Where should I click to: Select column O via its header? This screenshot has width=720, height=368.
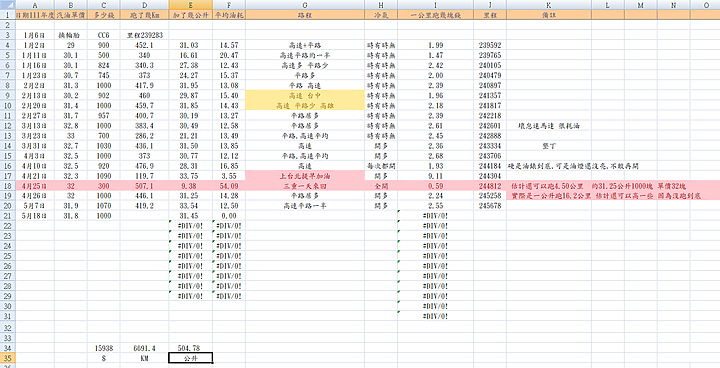click(x=706, y=5)
